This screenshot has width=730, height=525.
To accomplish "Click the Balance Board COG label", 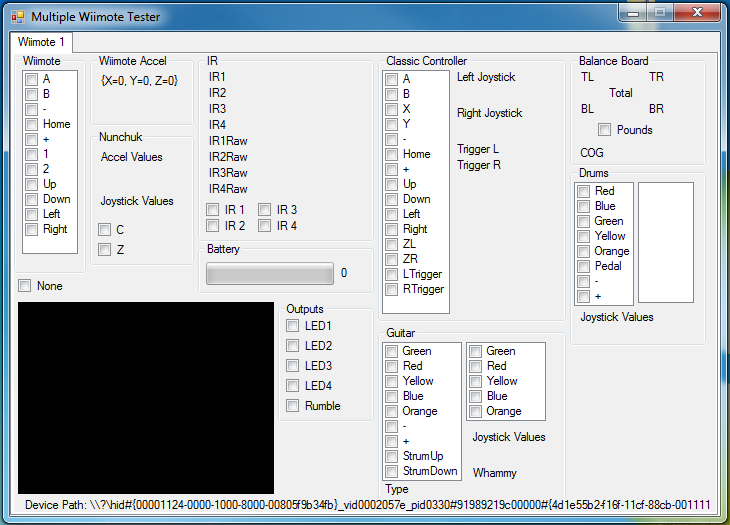I will 592,153.
